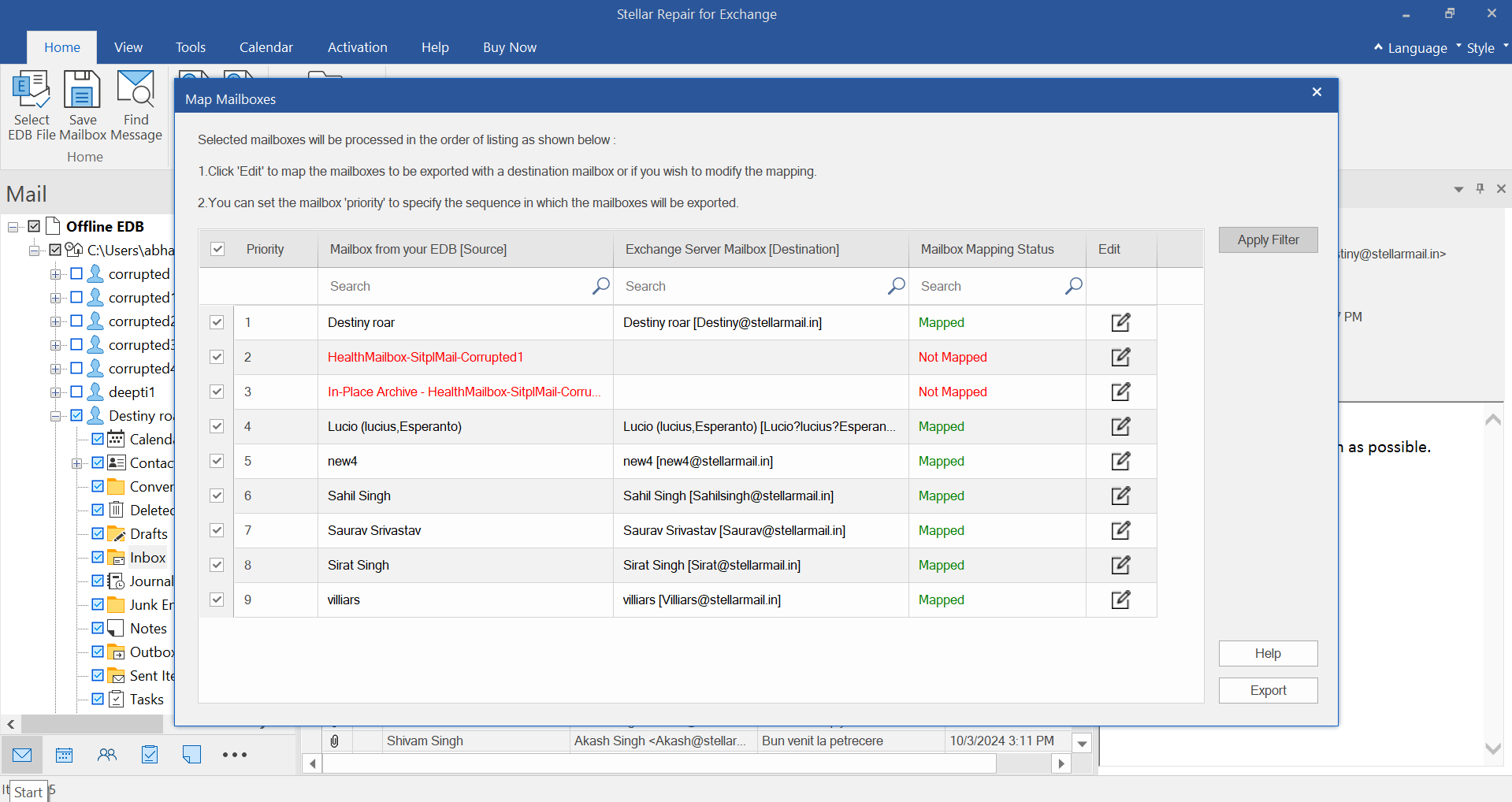
Task: Open Contacts view icon in bottom navigation
Action: (x=107, y=755)
